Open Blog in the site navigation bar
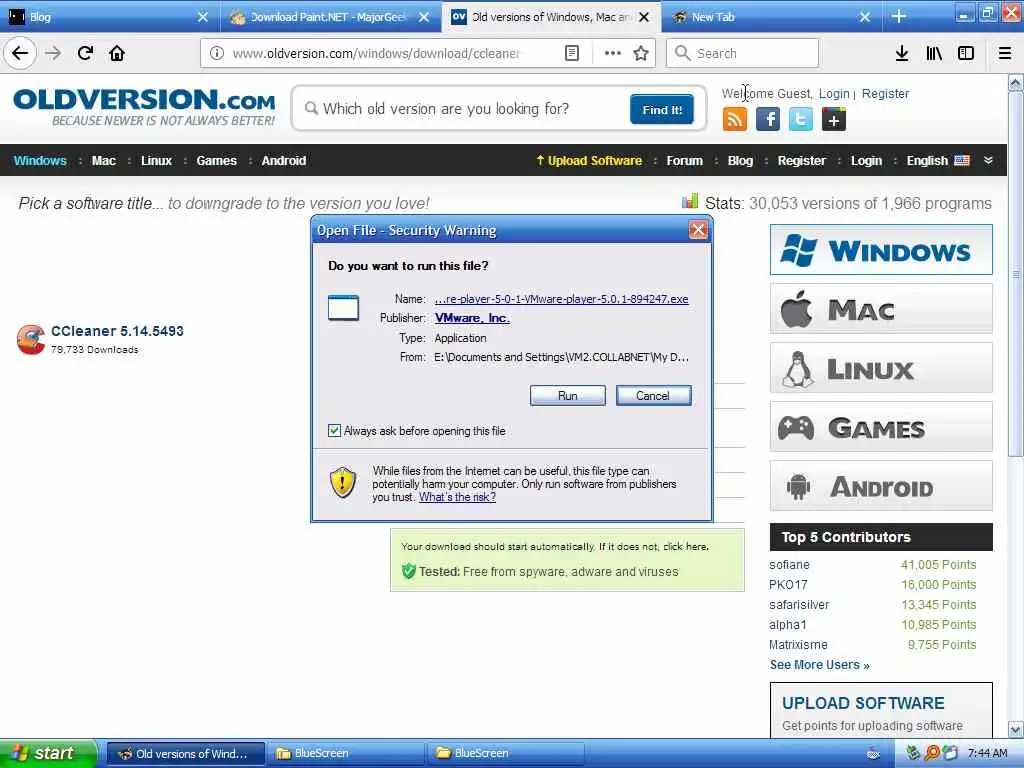1024x768 pixels. click(740, 161)
